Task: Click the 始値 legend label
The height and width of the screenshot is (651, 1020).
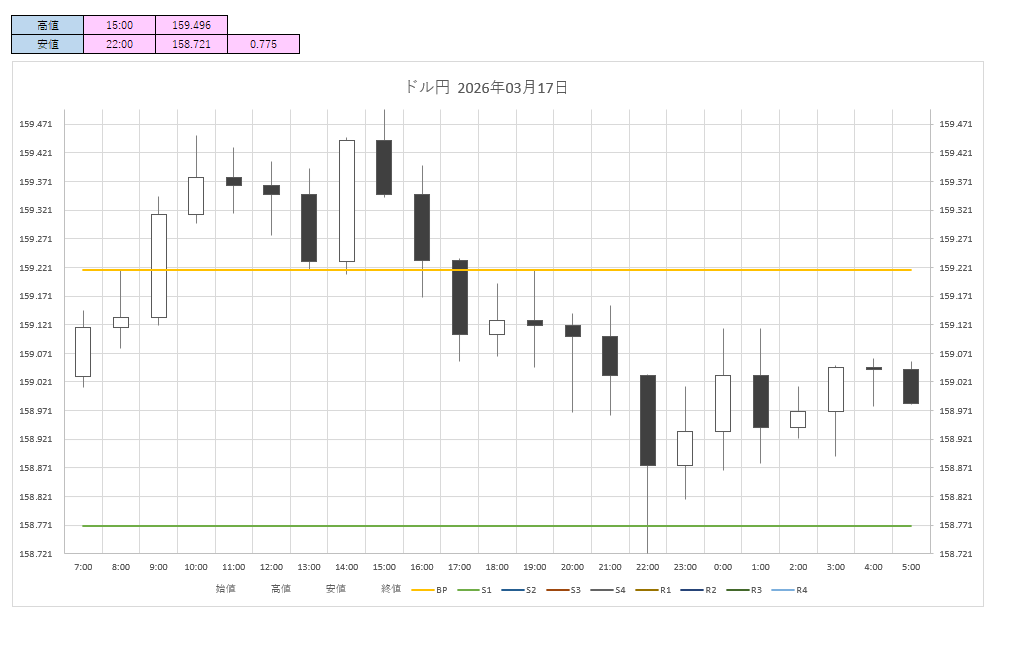Action: [226, 589]
